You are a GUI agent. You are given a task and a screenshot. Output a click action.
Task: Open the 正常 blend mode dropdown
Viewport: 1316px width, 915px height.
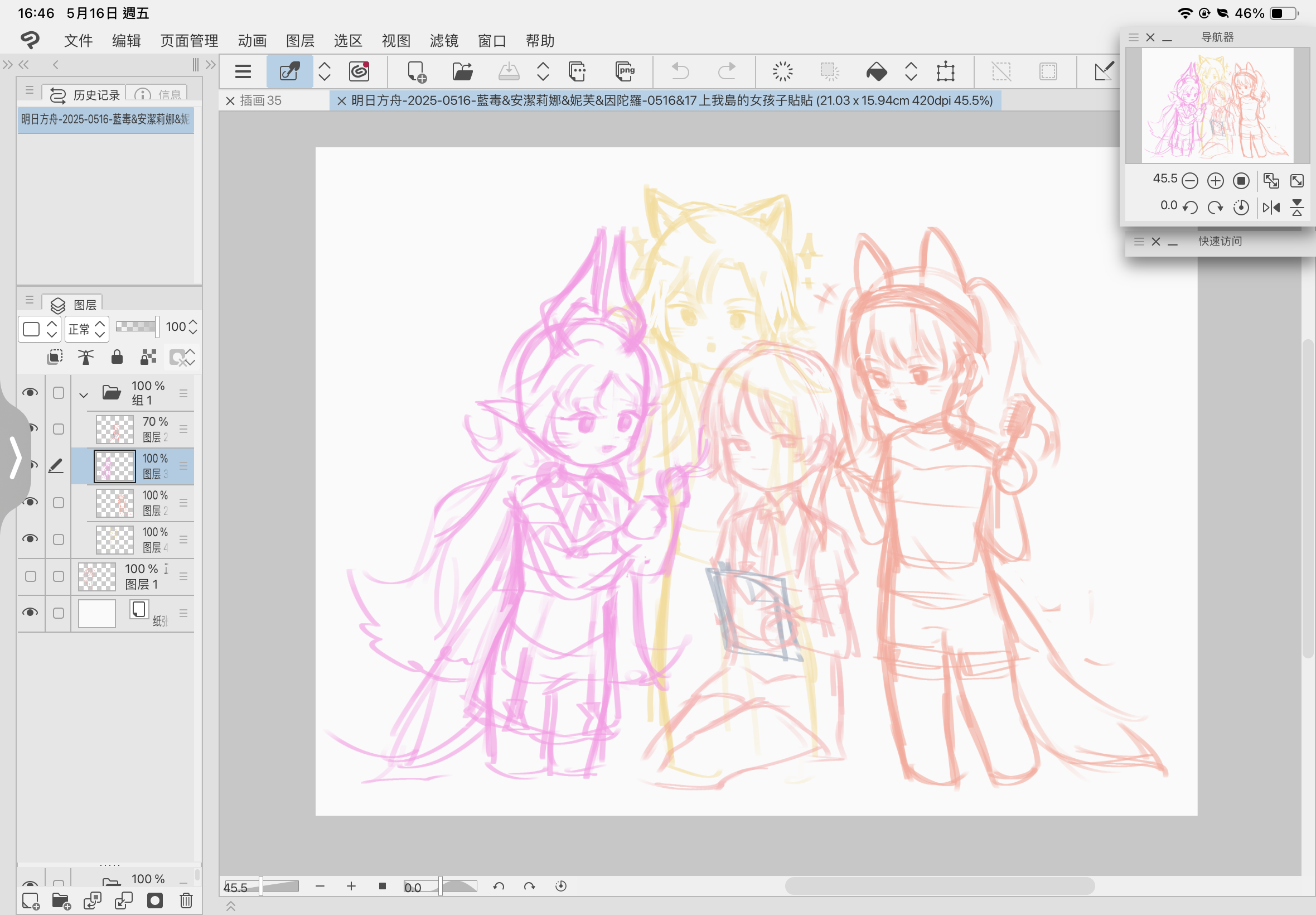click(x=86, y=329)
